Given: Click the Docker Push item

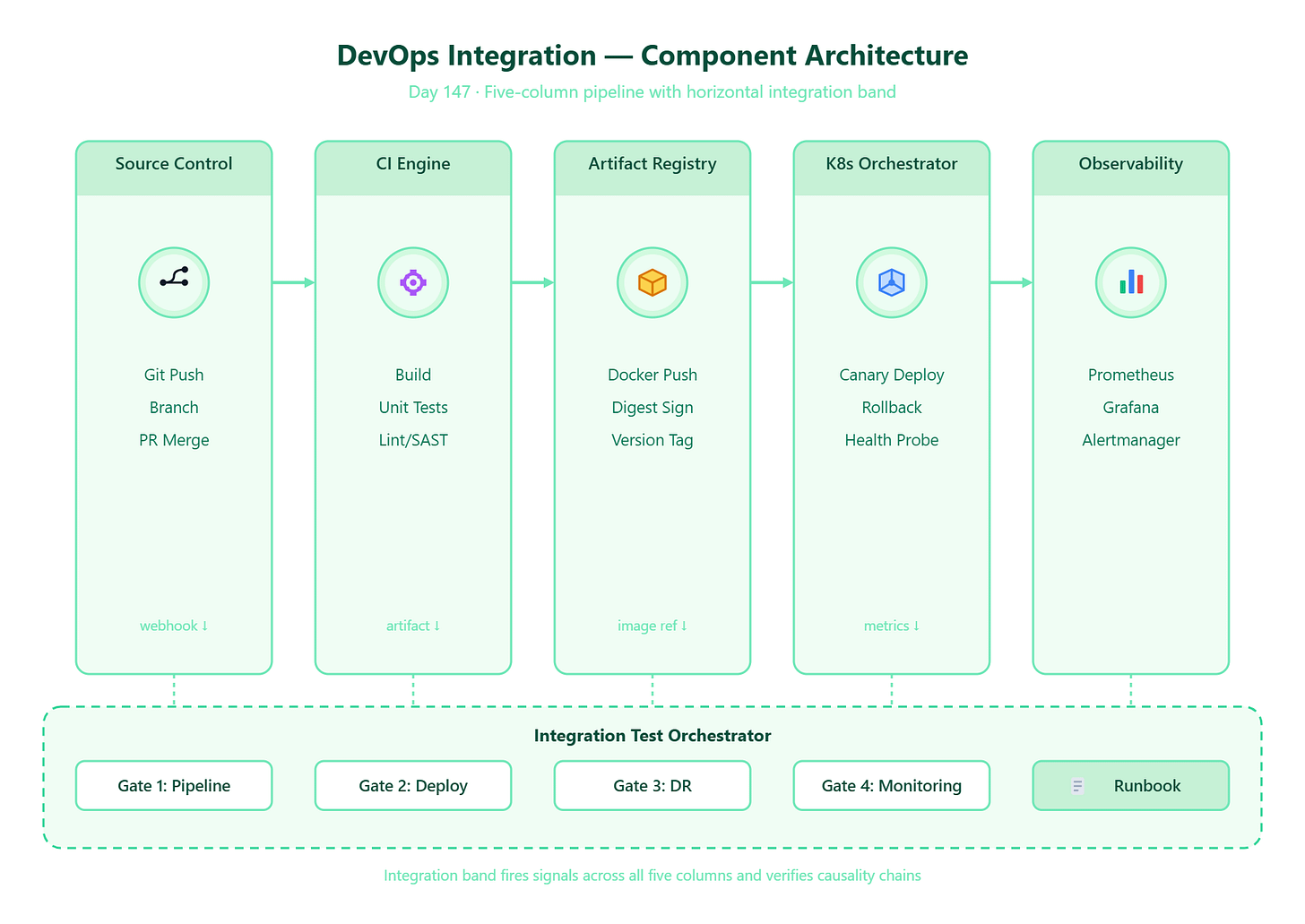Looking at the screenshot, I should pyautogui.click(x=652, y=375).
